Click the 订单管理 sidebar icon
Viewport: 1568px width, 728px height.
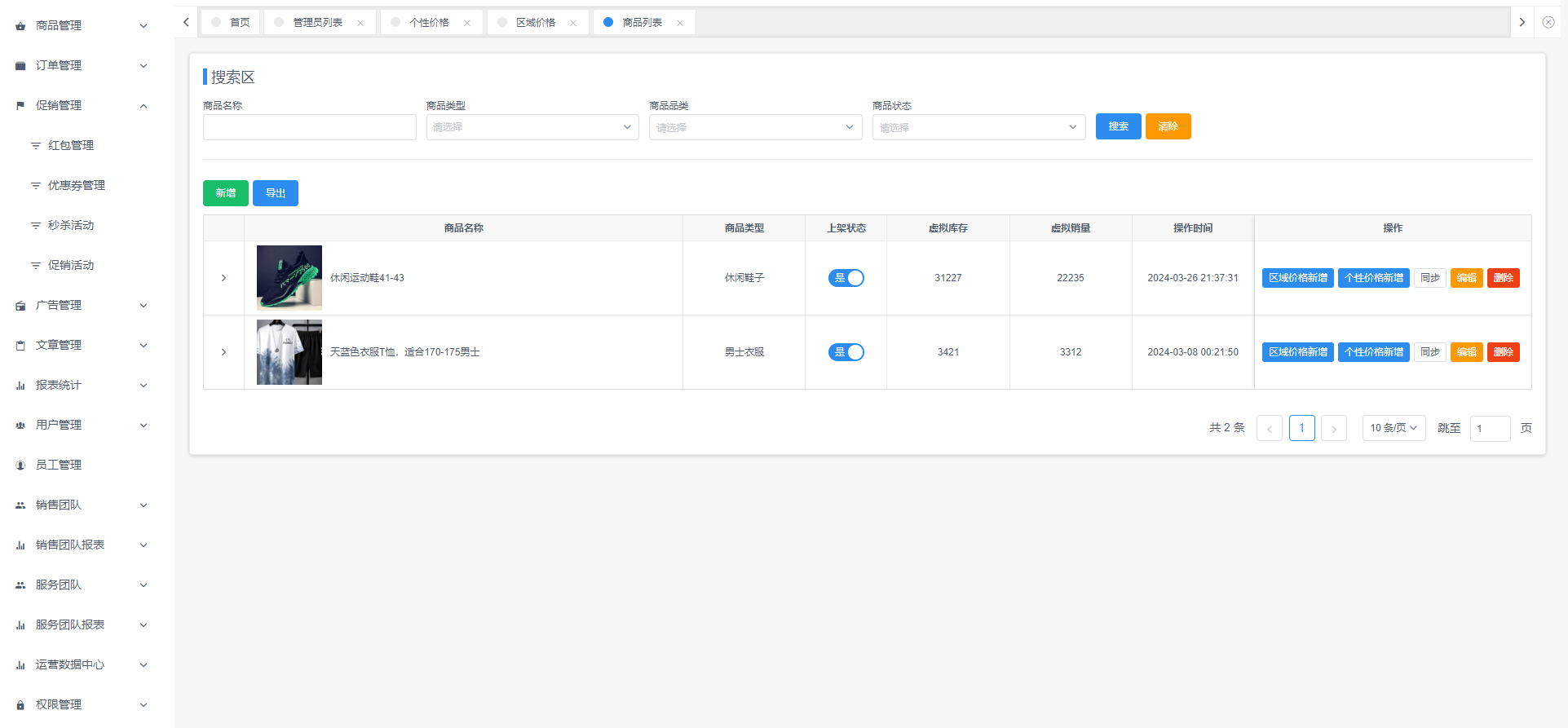pos(20,66)
